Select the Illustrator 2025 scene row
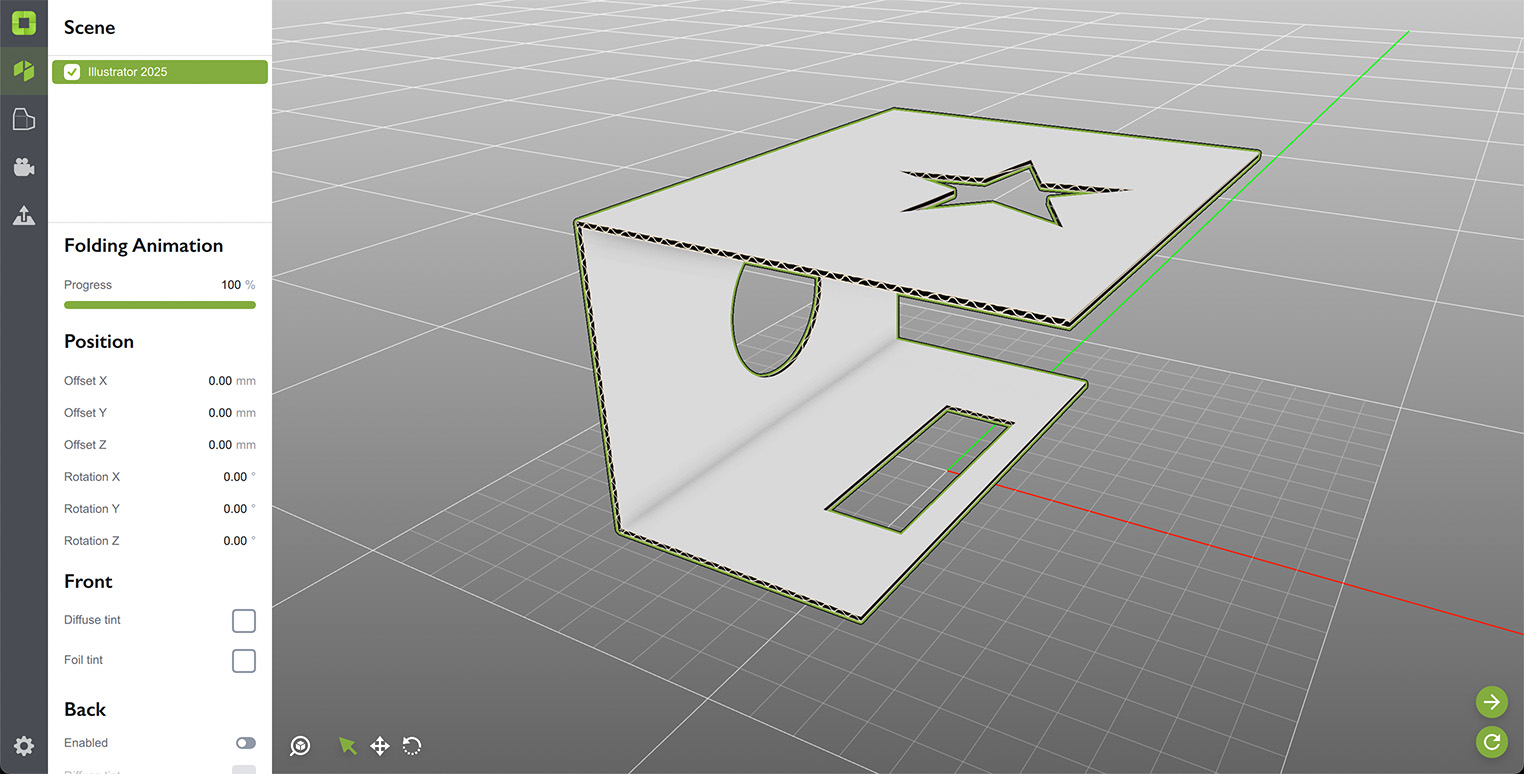 coord(160,72)
